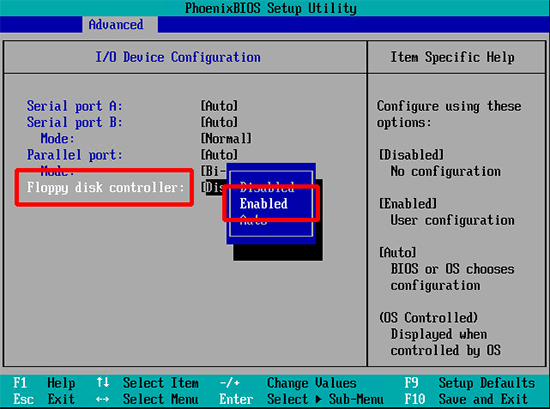Click the up-down arrows Select Item icon
The image size is (550, 409).
pos(103,382)
